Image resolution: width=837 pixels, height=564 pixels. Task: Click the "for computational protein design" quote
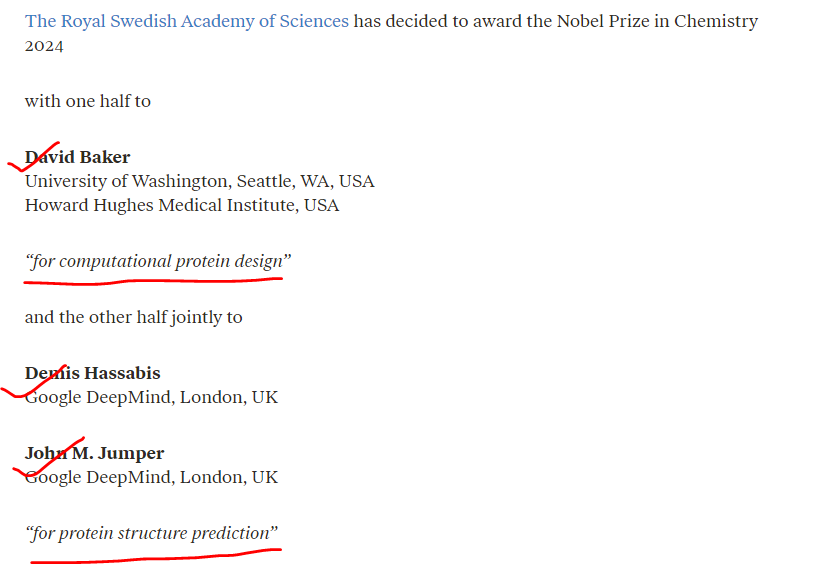pyautogui.click(x=158, y=261)
